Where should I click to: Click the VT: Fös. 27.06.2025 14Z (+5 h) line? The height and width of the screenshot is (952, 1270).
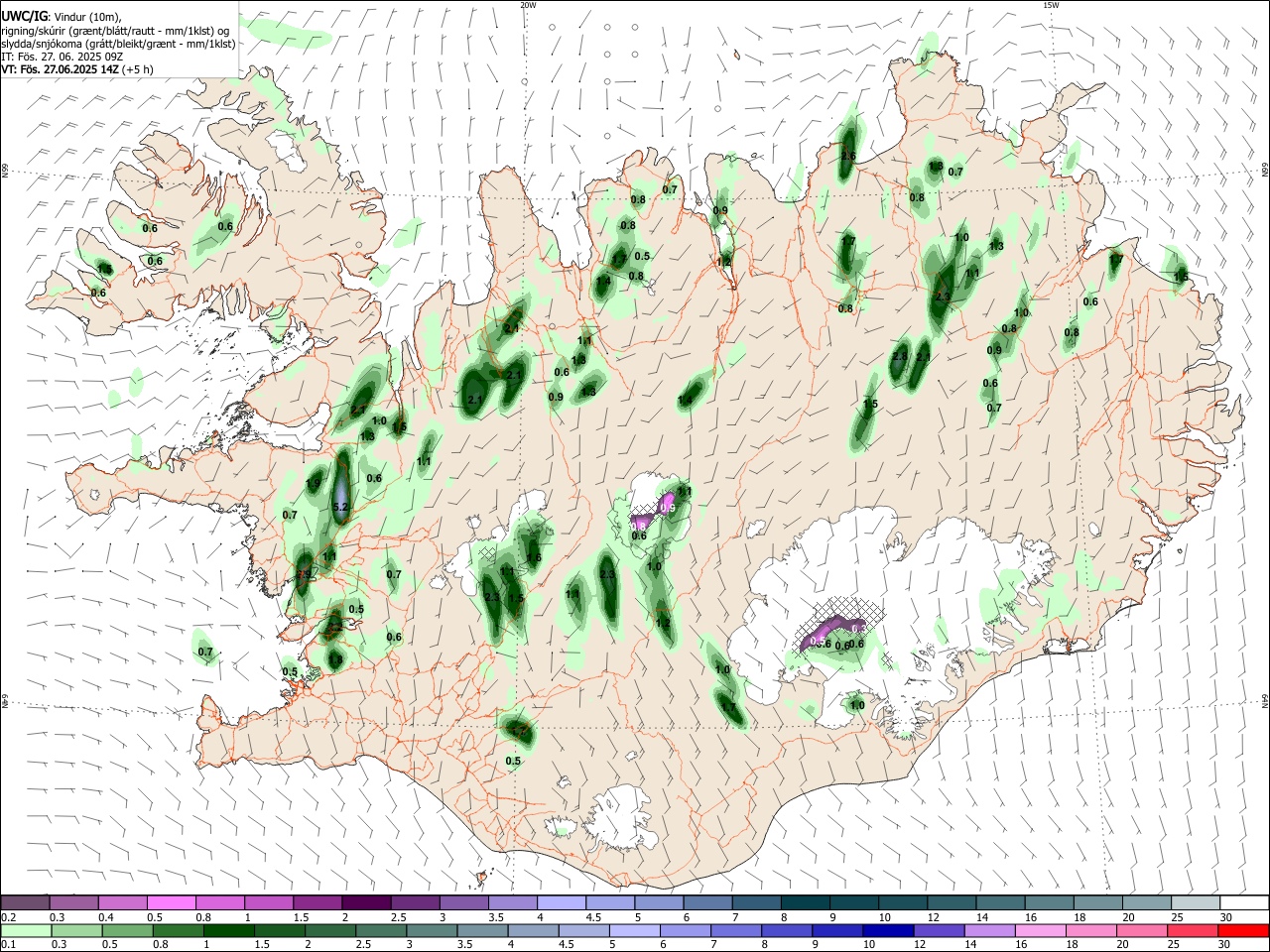[x=76, y=69]
